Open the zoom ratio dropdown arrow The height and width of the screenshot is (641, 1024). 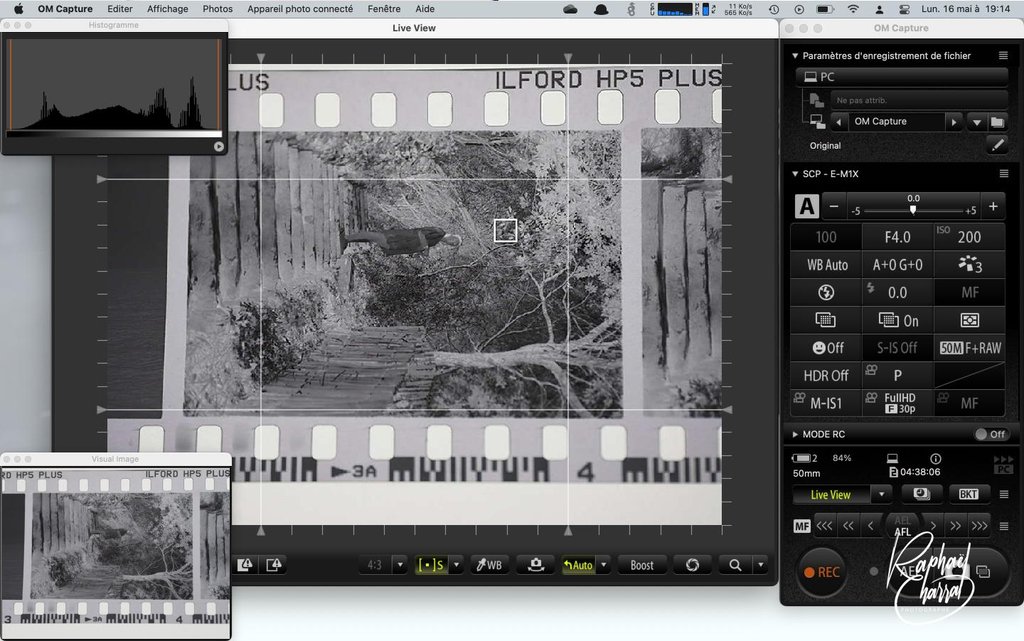coord(761,565)
